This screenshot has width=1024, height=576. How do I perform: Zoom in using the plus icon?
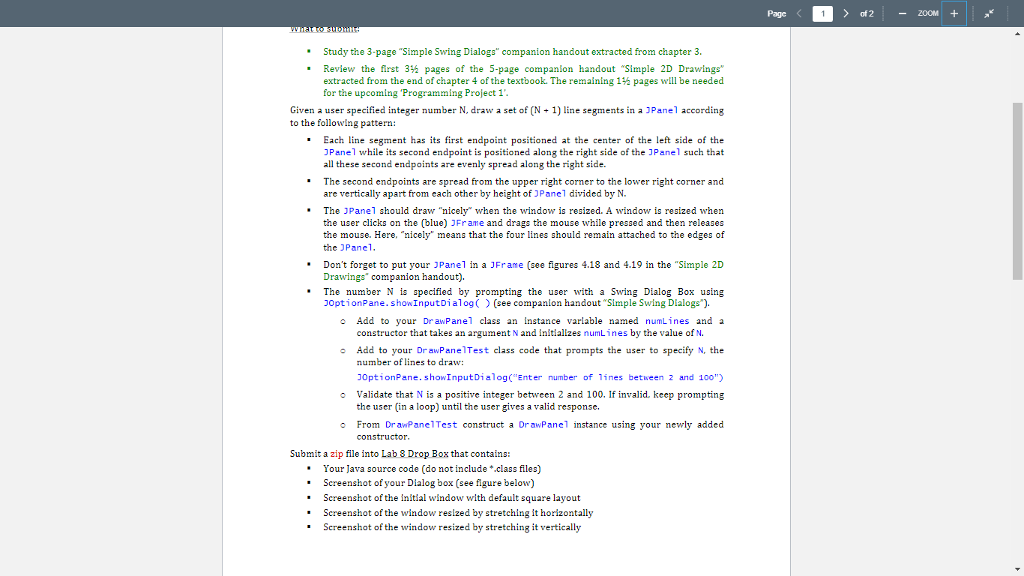click(954, 13)
